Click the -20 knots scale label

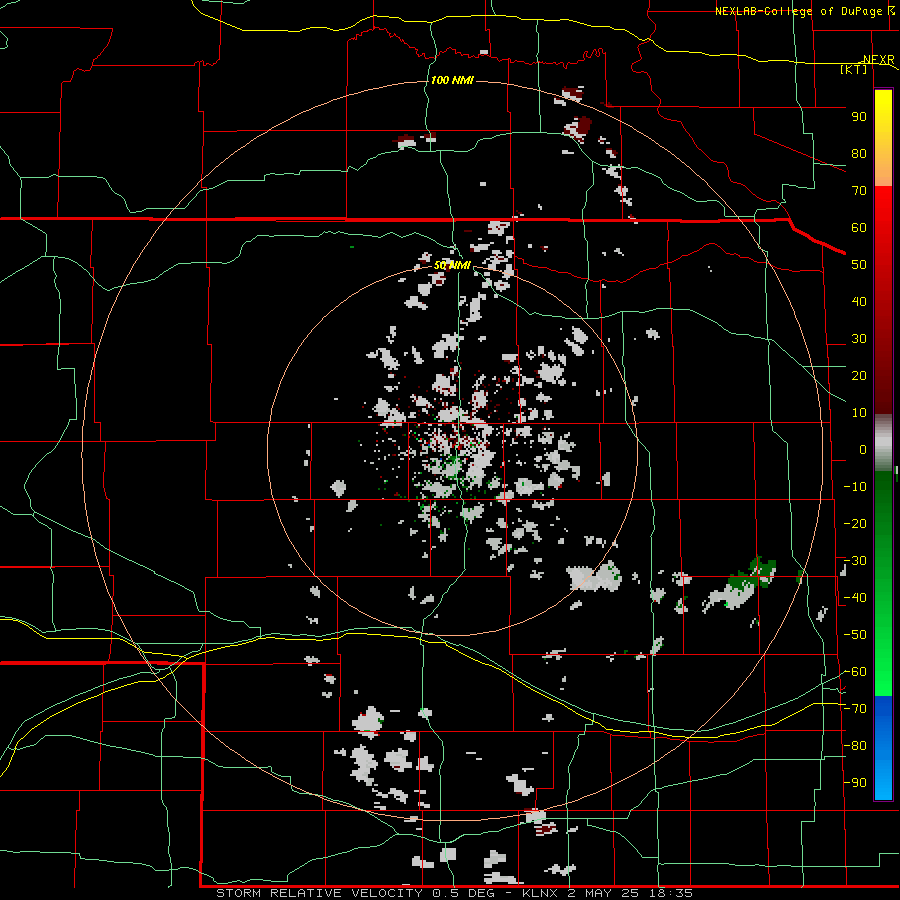coord(855,524)
